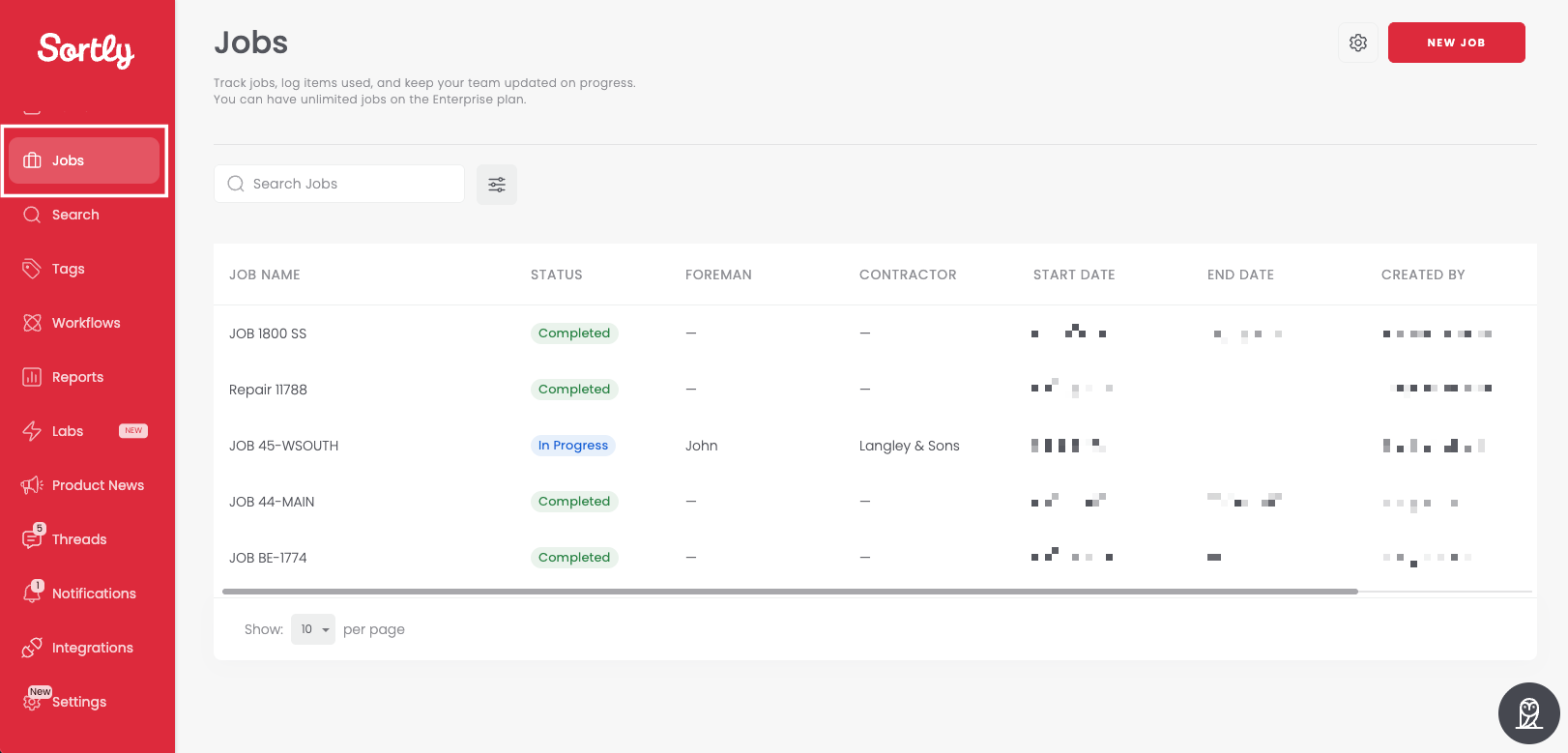Open the Jobs page settings gear

pos(1358,43)
